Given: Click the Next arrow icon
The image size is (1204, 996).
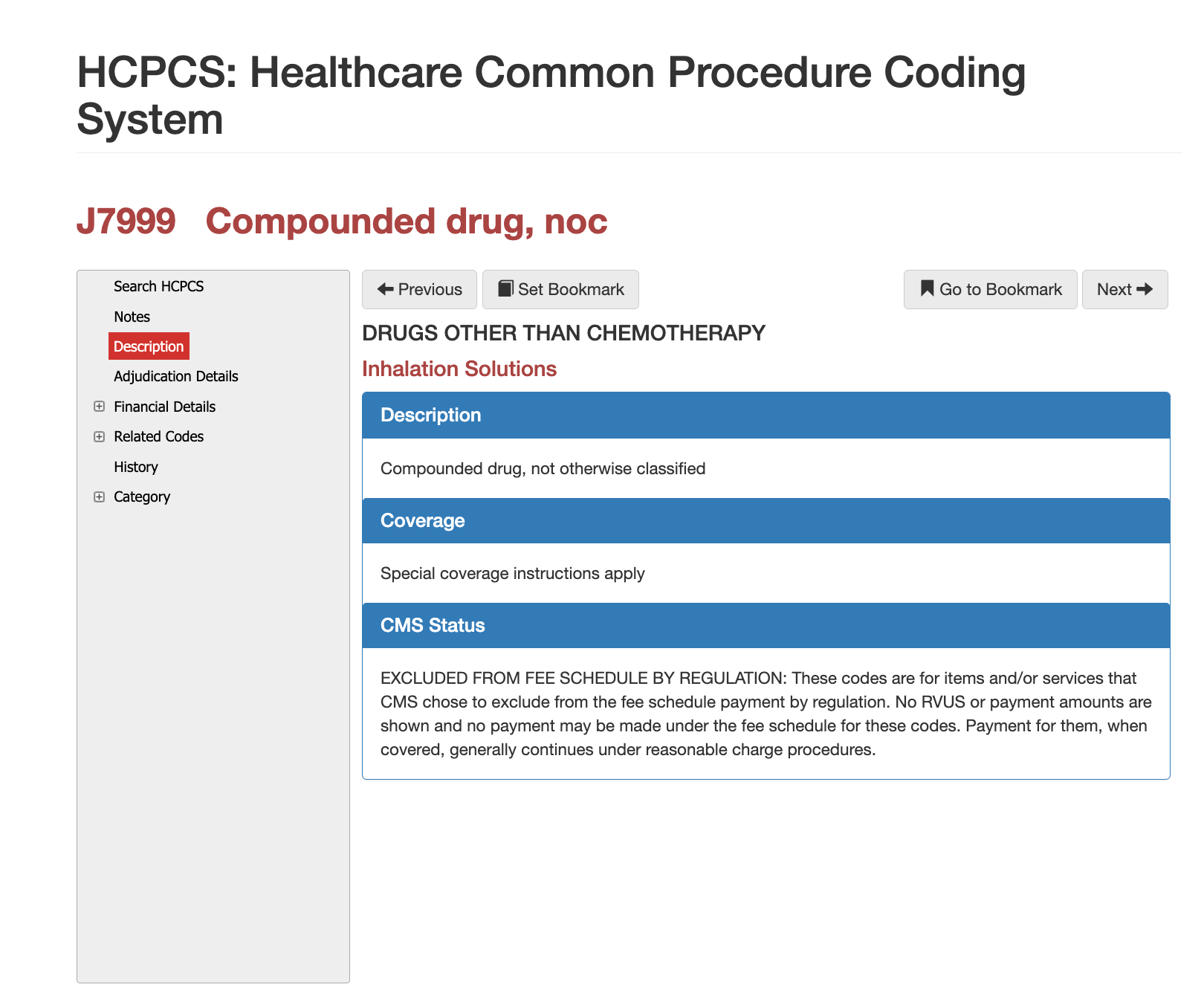Looking at the screenshot, I should tap(1145, 289).
